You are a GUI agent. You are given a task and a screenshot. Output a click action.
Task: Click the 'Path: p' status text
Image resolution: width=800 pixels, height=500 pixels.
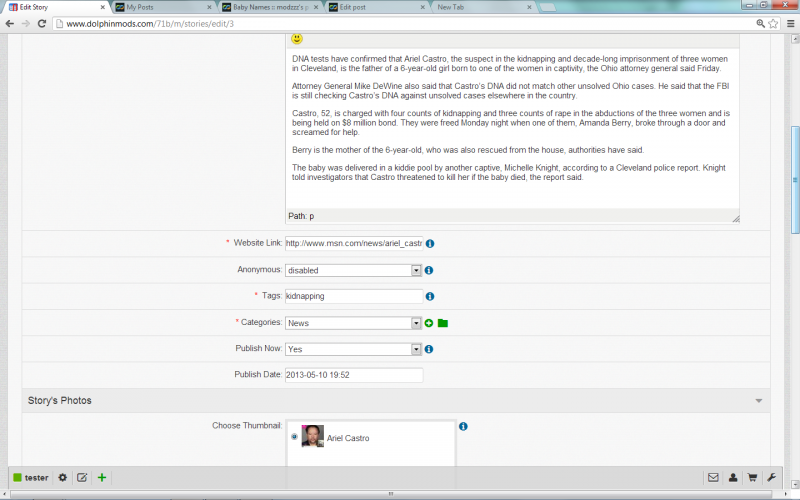[x=301, y=216]
